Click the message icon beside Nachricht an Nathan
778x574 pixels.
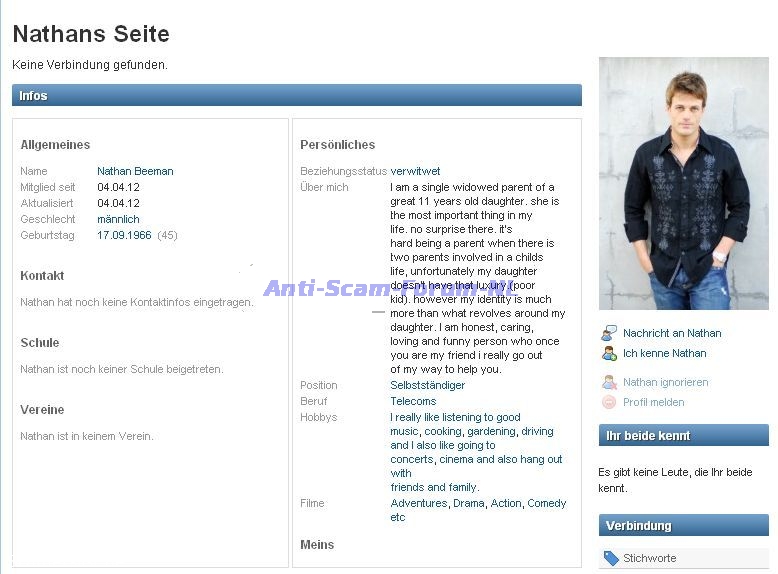[x=609, y=333]
